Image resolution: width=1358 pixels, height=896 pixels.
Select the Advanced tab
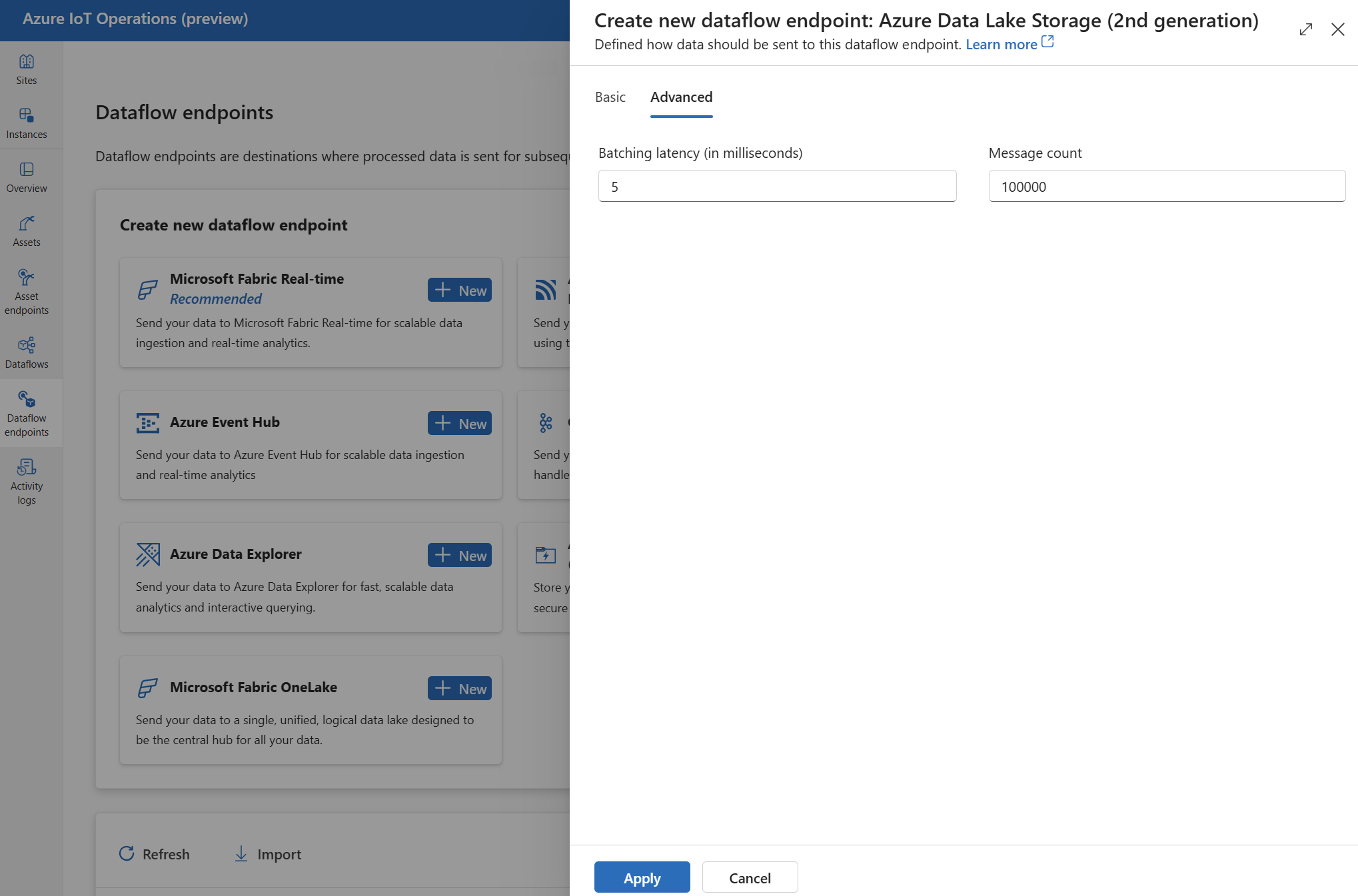tap(681, 96)
